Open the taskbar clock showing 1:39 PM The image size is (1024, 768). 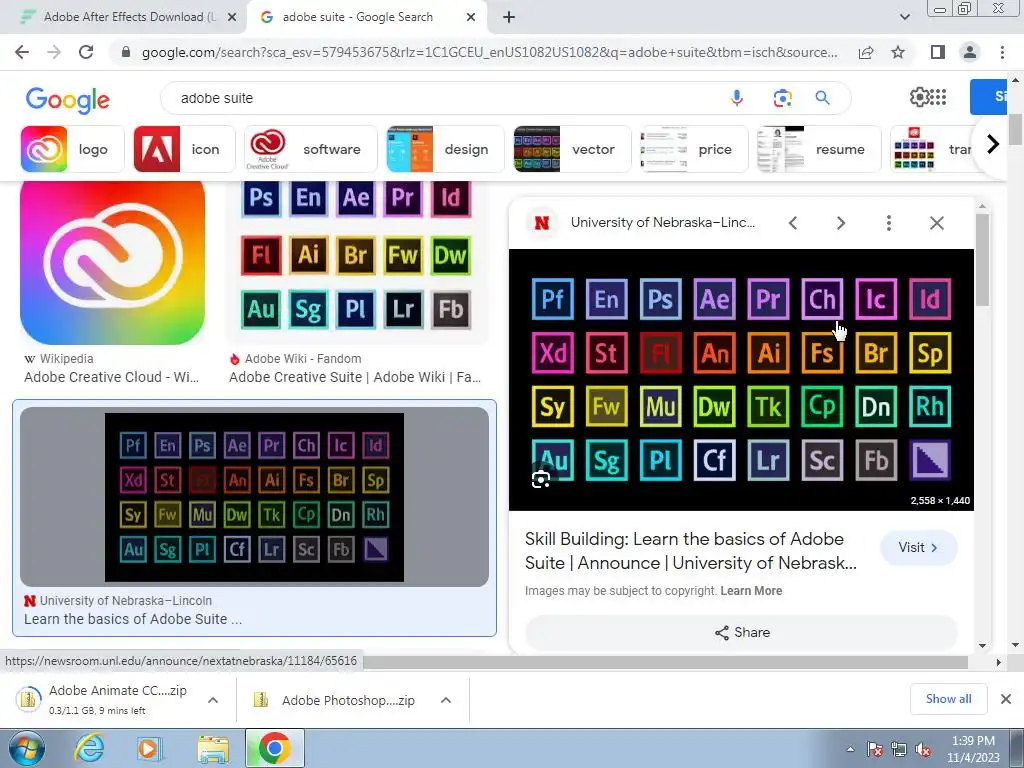(973, 749)
